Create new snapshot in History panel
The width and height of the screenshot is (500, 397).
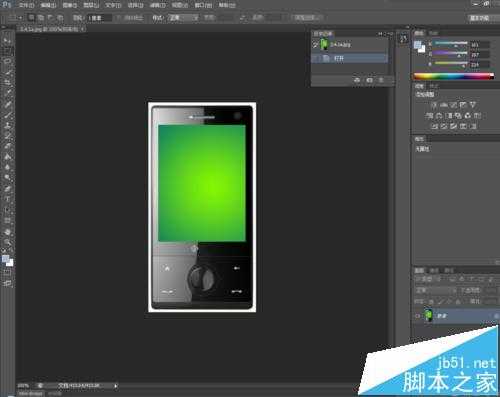369,80
